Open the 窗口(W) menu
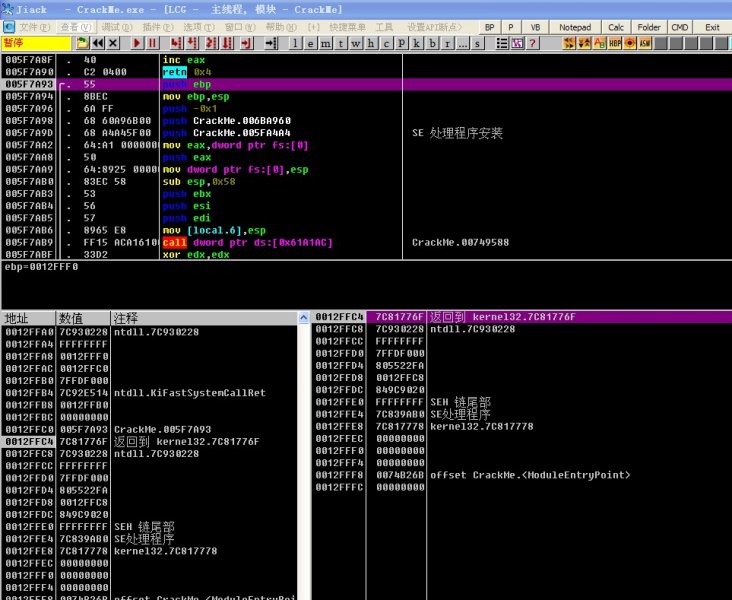Image resolution: width=732 pixels, height=600 pixels. coord(240,27)
